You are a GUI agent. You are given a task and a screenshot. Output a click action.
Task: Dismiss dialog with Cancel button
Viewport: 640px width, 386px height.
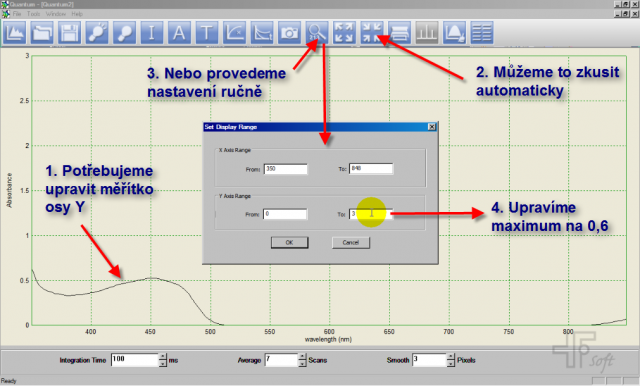[351, 242]
